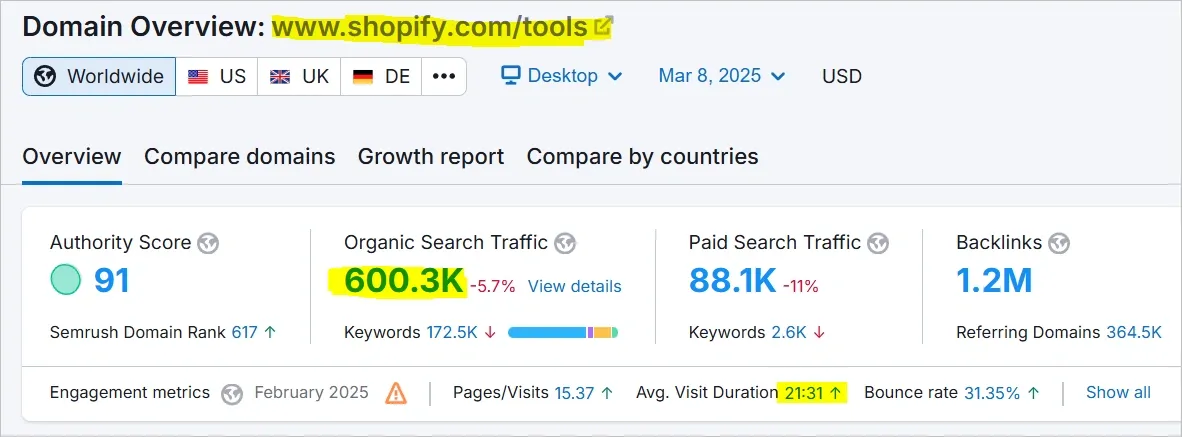The width and height of the screenshot is (1182, 437).
Task: Click the German flag icon
Action: coord(363,77)
